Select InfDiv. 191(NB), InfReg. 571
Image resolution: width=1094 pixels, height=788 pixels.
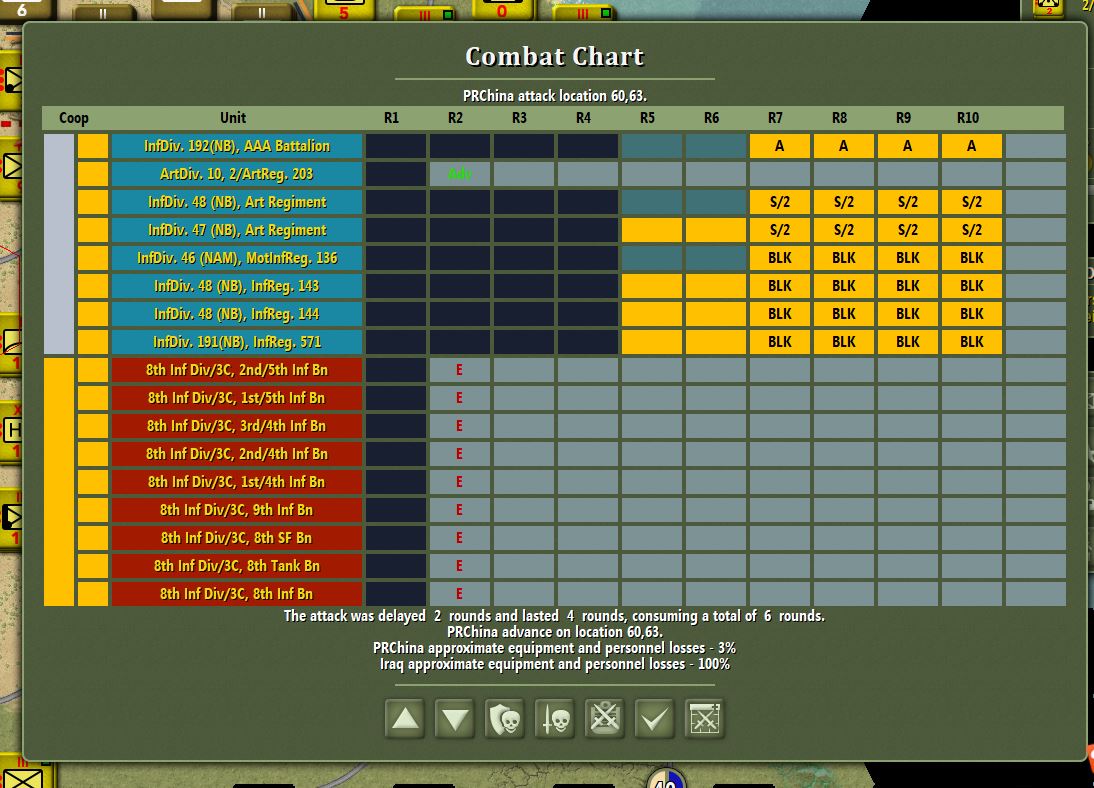click(x=237, y=341)
